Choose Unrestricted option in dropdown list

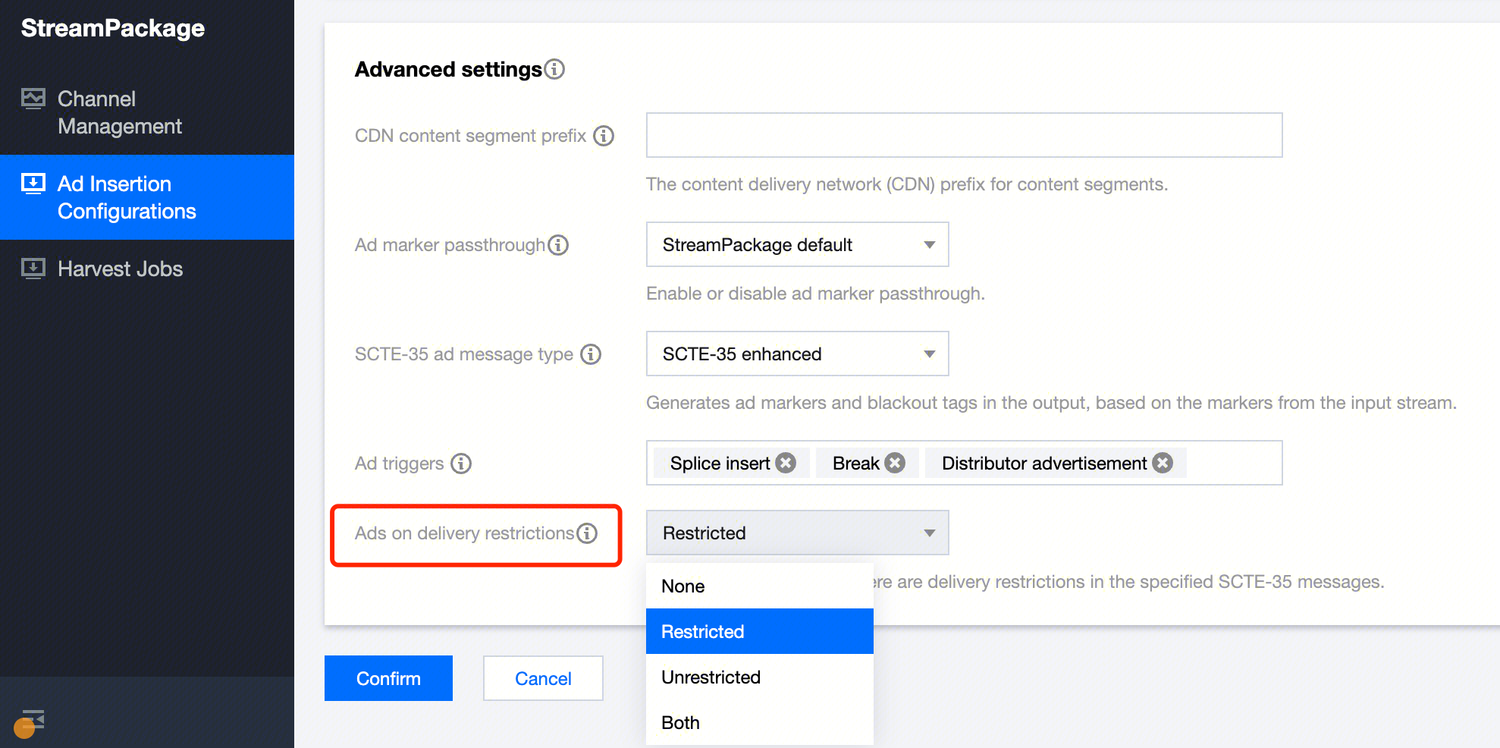pyautogui.click(x=711, y=677)
